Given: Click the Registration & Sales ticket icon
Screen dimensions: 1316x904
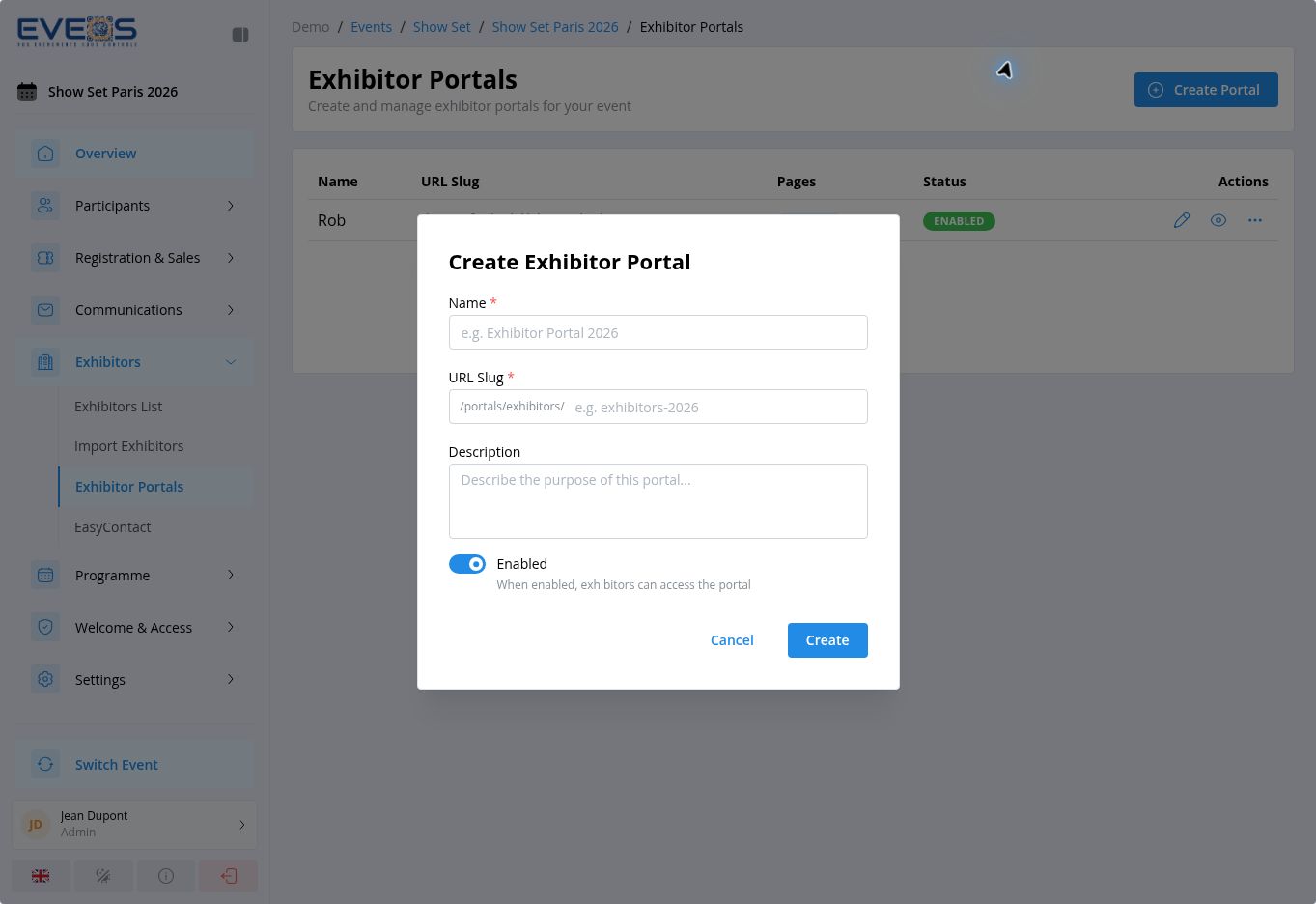Looking at the screenshot, I should pyautogui.click(x=45, y=258).
